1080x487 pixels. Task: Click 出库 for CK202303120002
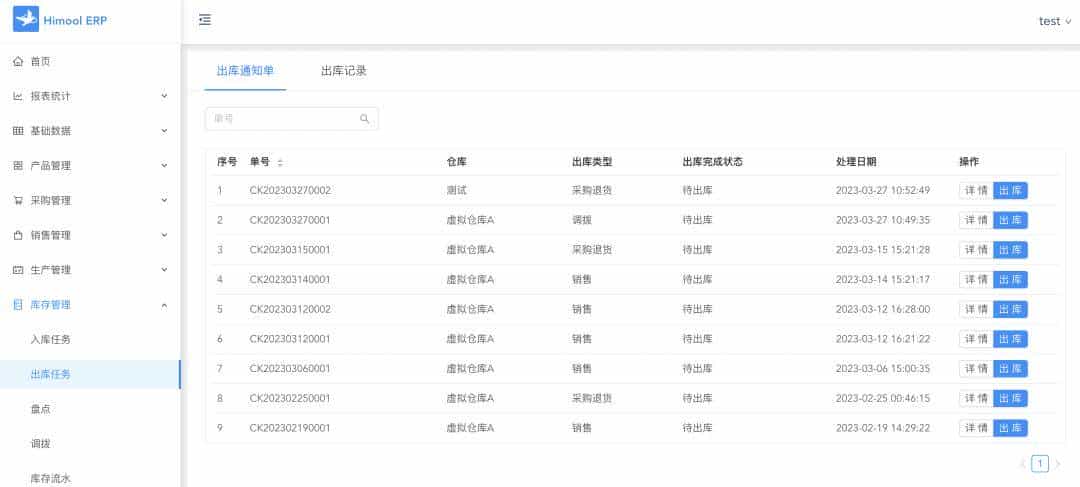point(1010,309)
